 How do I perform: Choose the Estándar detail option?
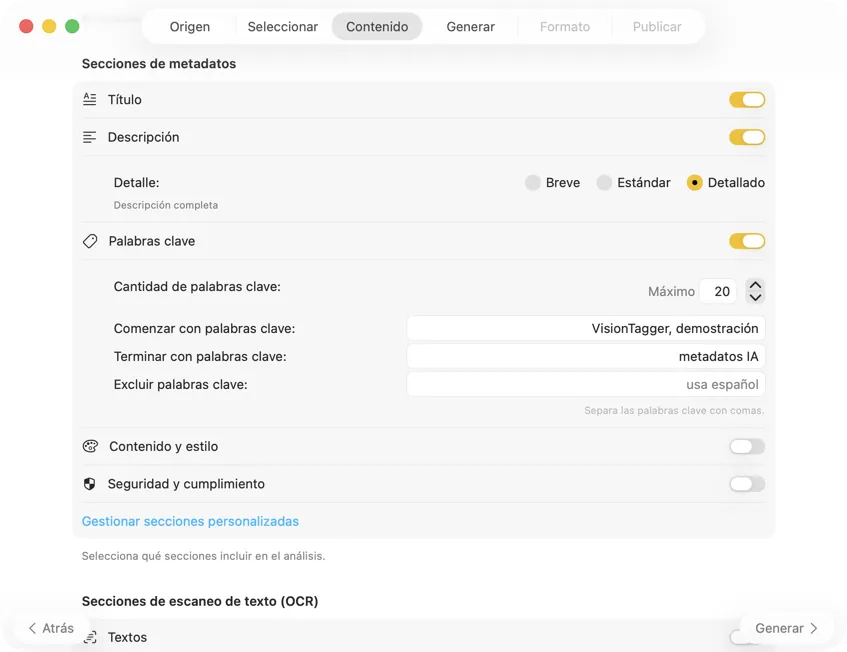tap(605, 183)
